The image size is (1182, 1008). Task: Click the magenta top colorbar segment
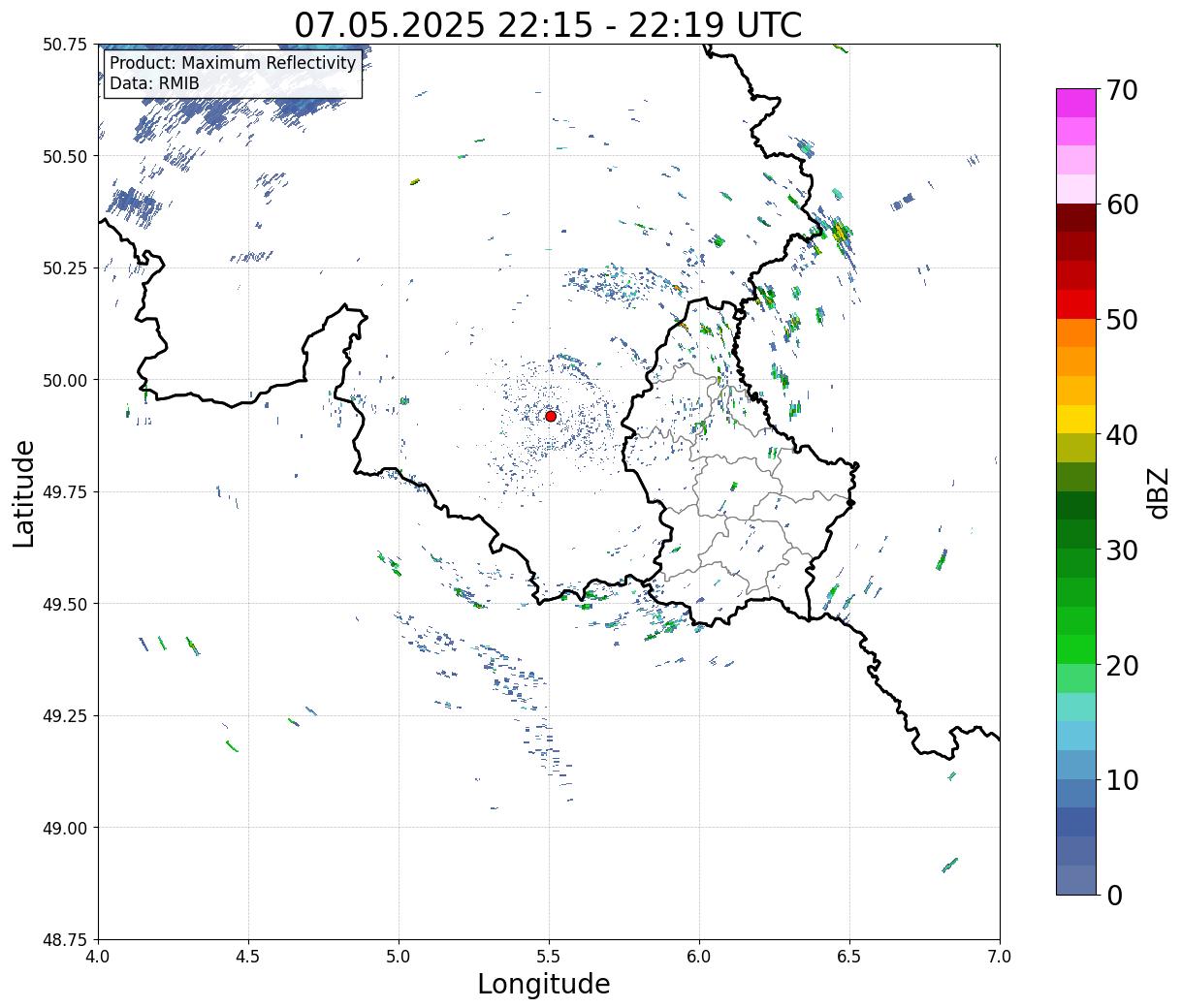(1076, 103)
